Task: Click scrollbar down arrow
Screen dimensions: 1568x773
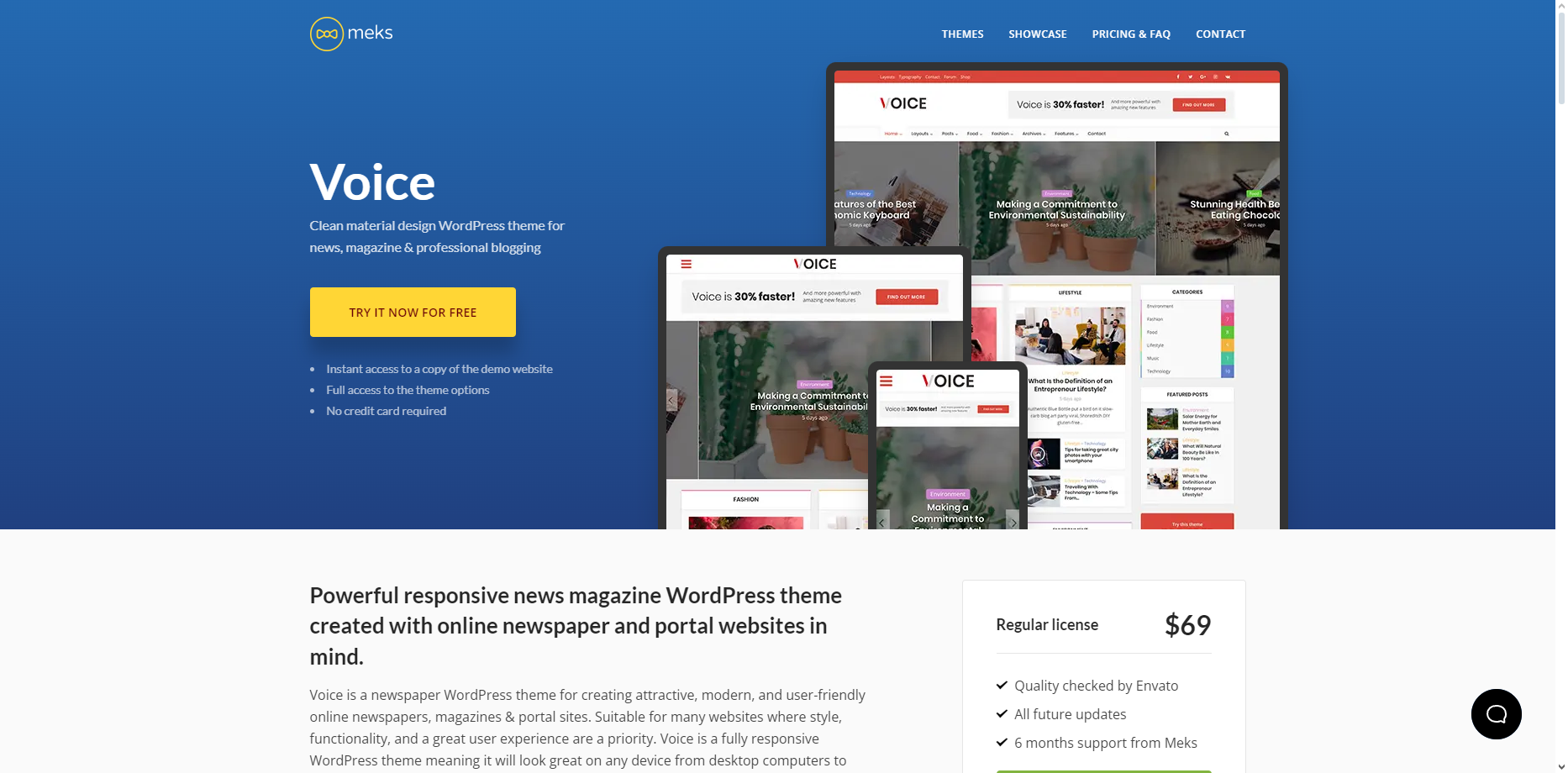Action: pos(1561,767)
